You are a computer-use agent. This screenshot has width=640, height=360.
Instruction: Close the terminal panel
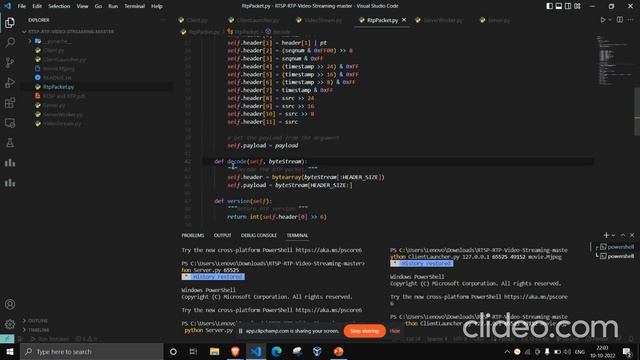click(632, 235)
